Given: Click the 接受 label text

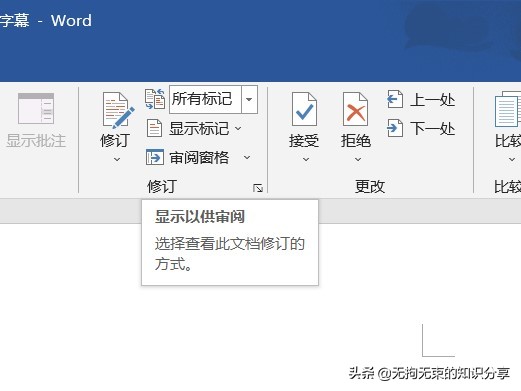Looking at the screenshot, I should pos(304,140).
